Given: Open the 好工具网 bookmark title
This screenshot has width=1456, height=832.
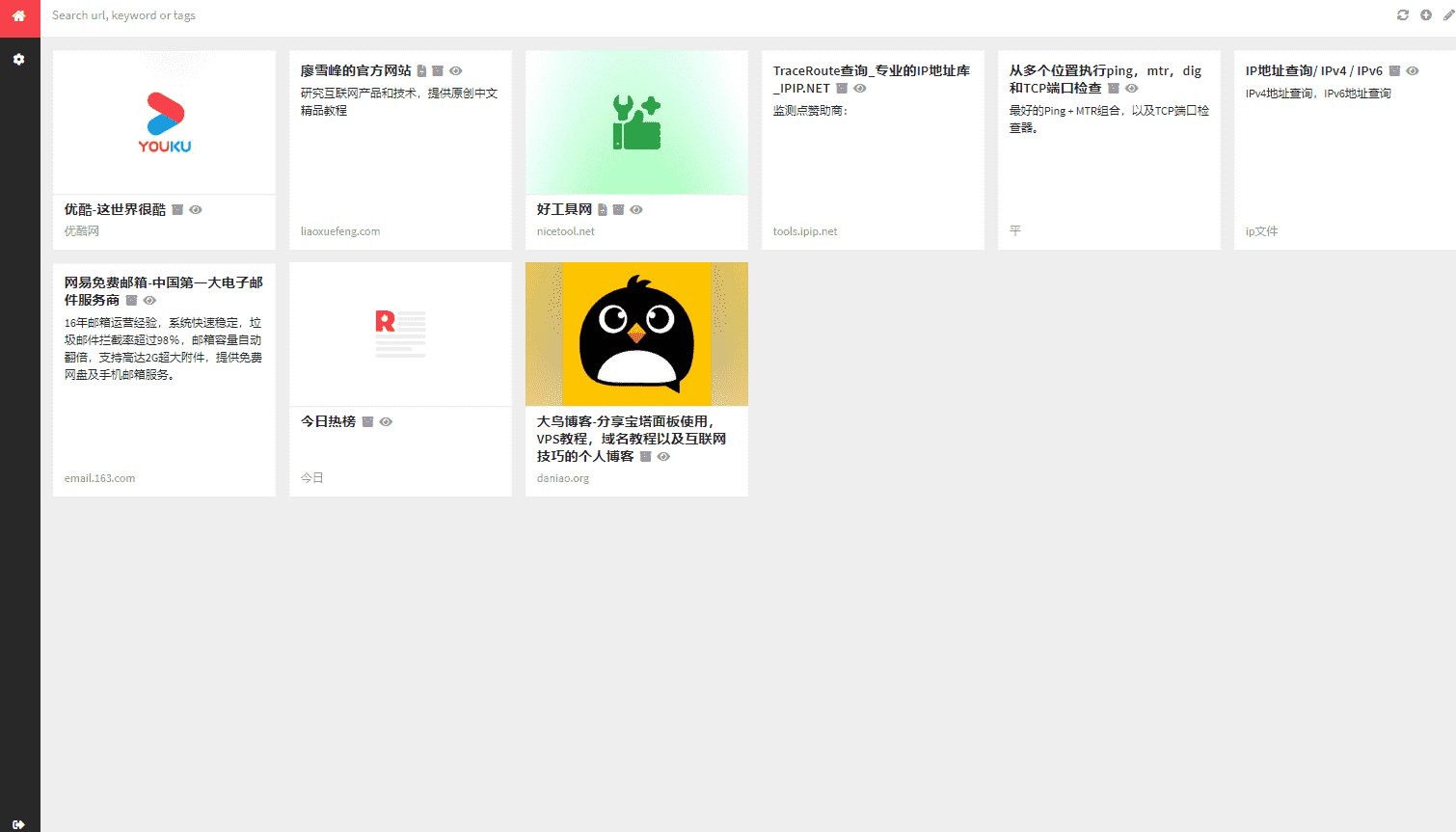Looking at the screenshot, I should click(x=564, y=209).
